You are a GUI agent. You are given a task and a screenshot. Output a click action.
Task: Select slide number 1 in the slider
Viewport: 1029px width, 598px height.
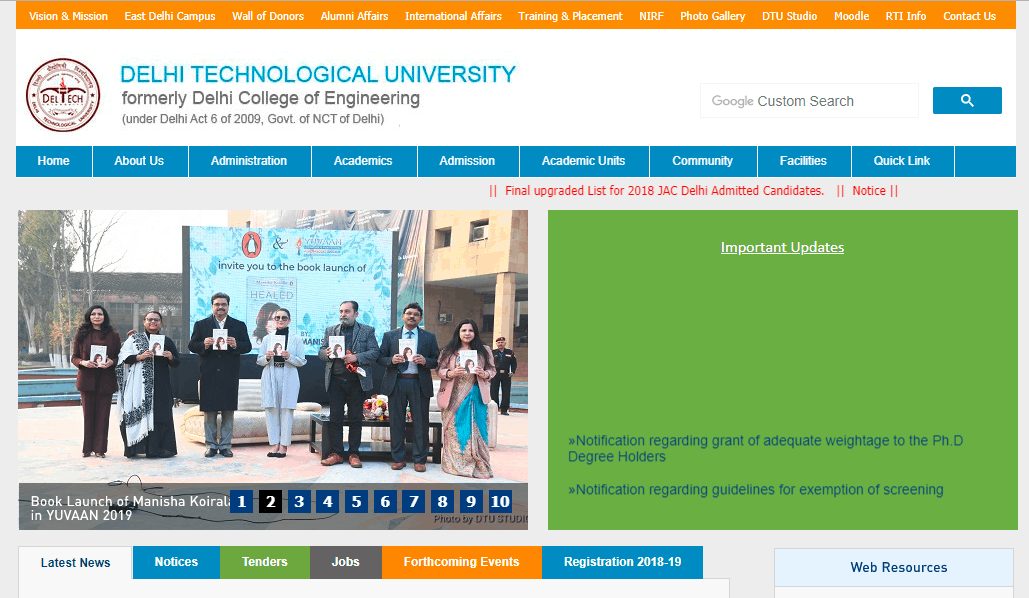coord(241,502)
